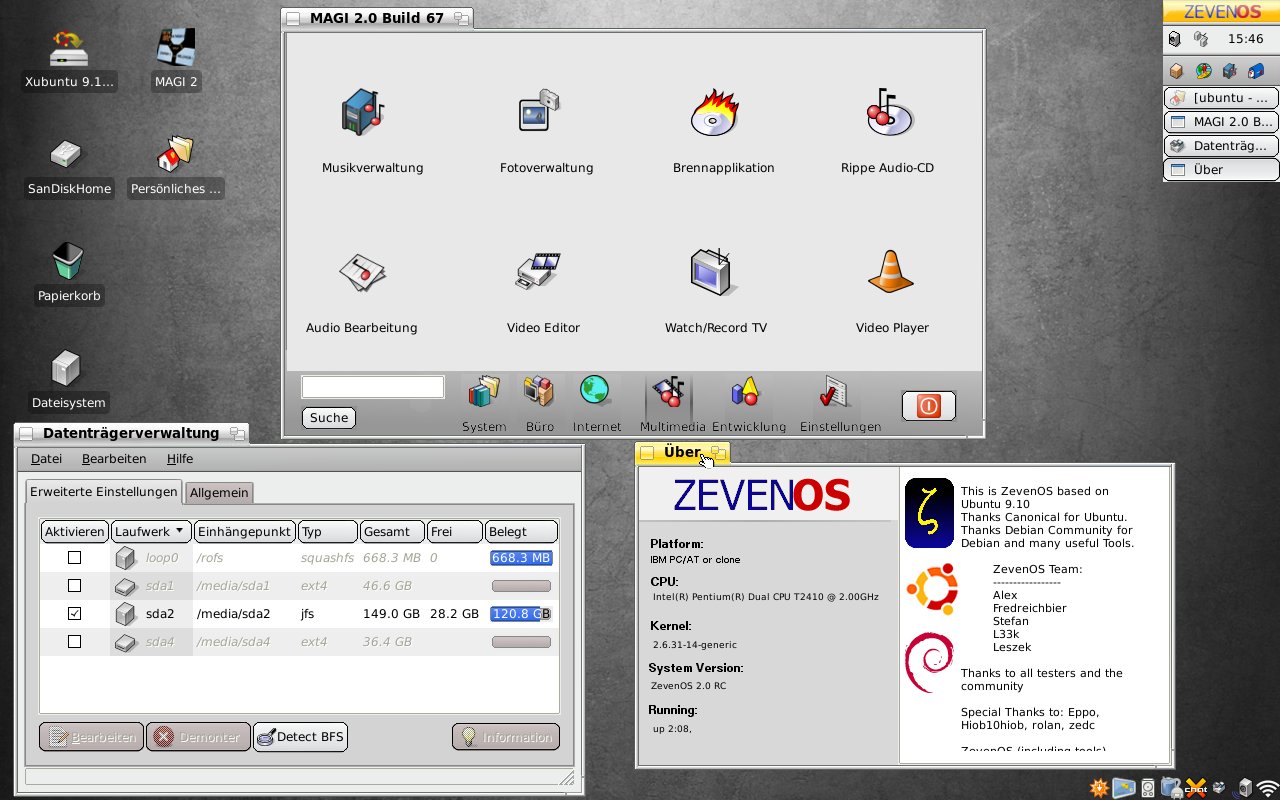
Task: Switch to Datenträg... window in taskbar
Action: pyautogui.click(x=1221, y=146)
